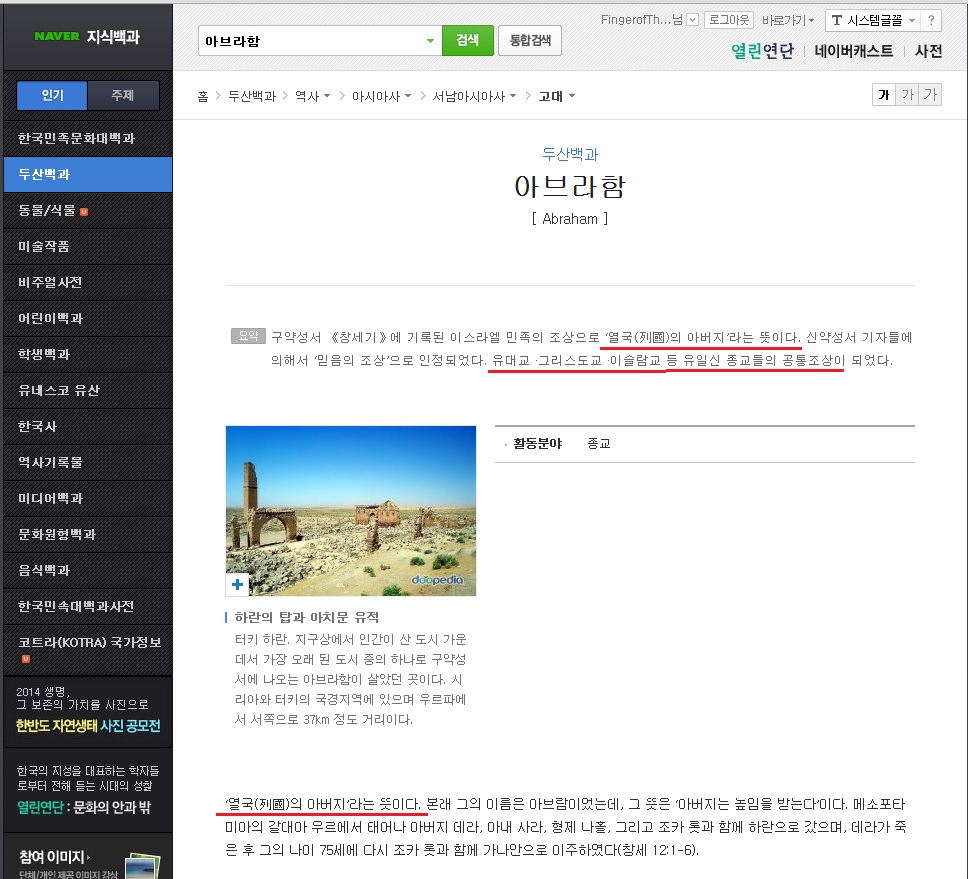968x879 pixels.
Task: Click the 로그아웃 button
Action: 729,20
